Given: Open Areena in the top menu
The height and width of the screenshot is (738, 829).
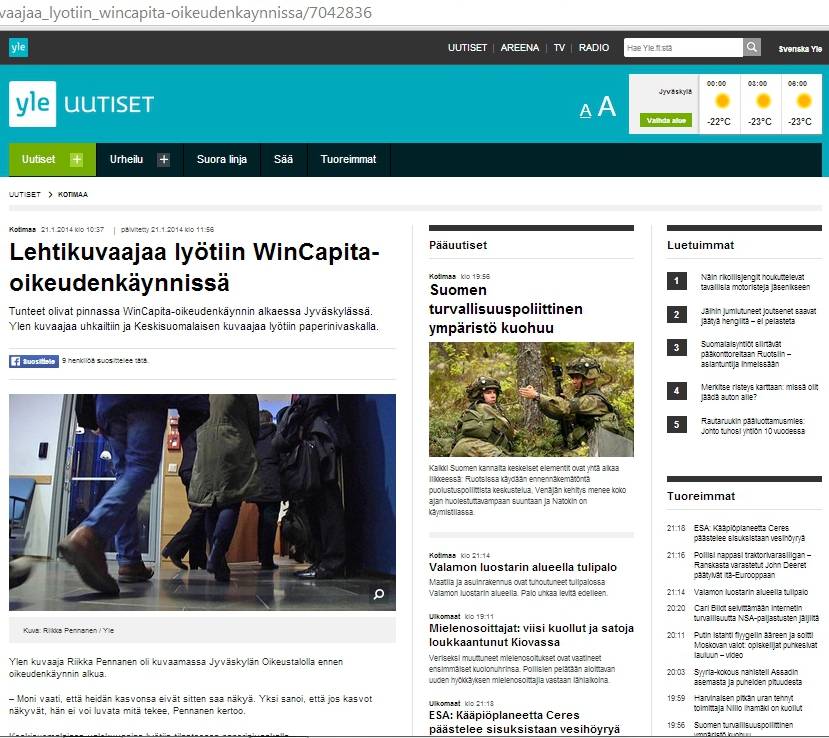Looking at the screenshot, I should [x=519, y=47].
